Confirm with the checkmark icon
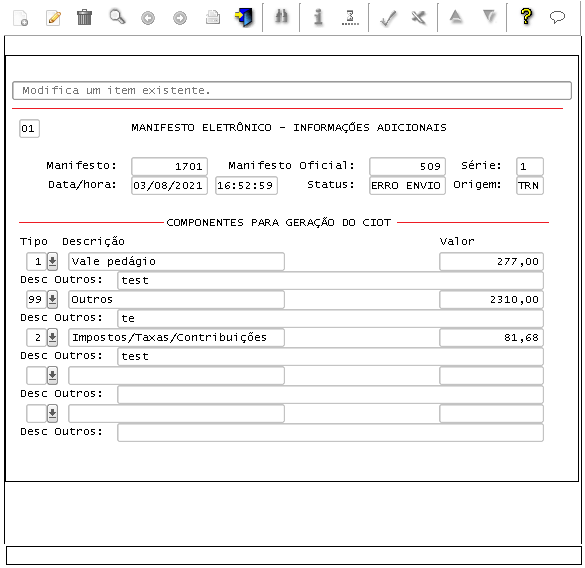The image size is (585, 568). pos(388,18)
